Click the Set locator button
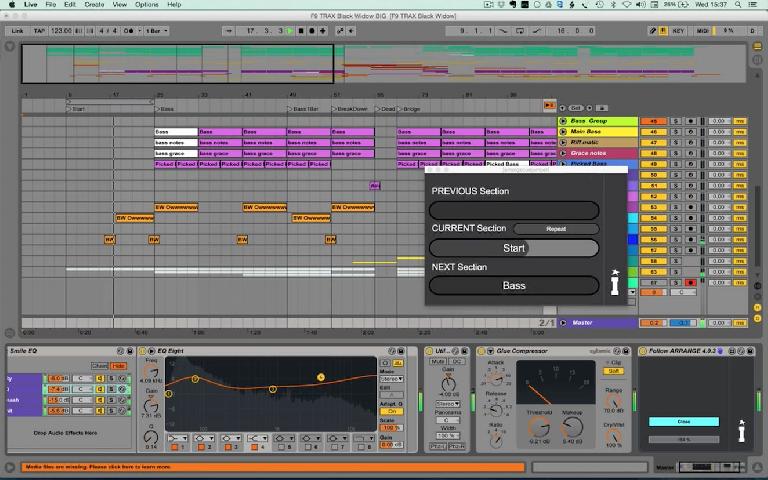Screen dimensions: 768x480 (576, 108)
